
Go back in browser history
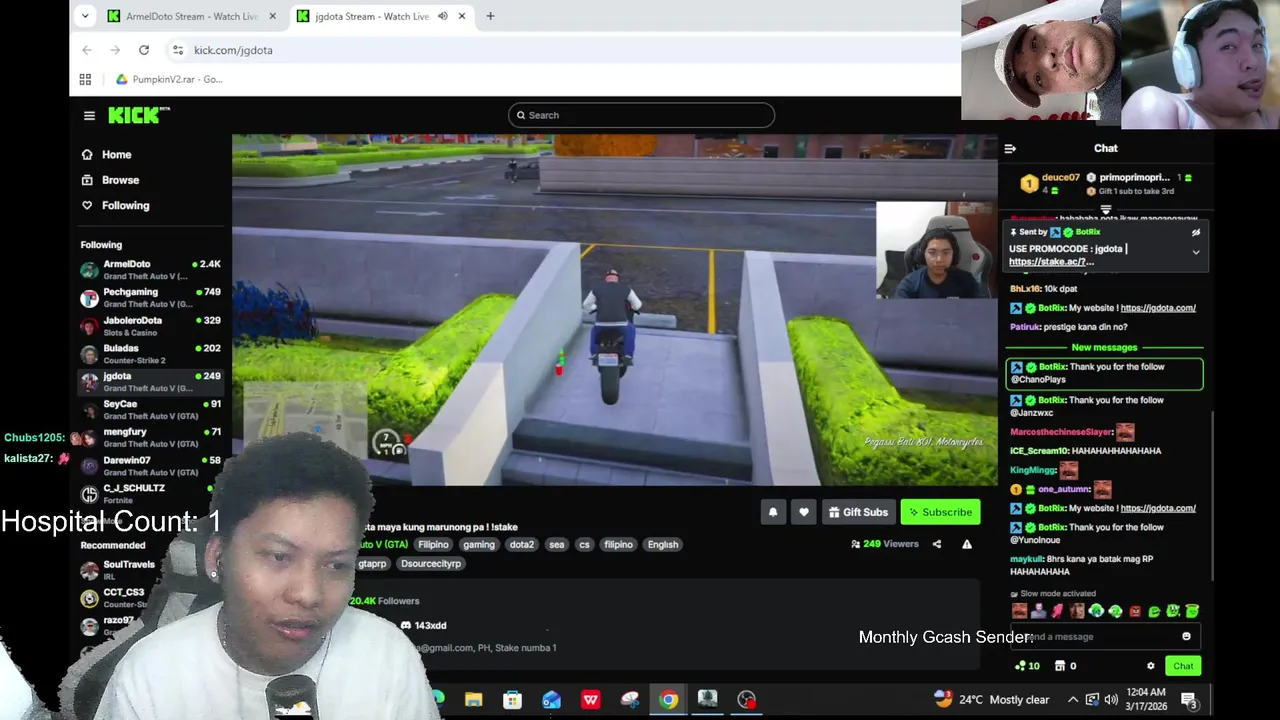tap(87, 50)
